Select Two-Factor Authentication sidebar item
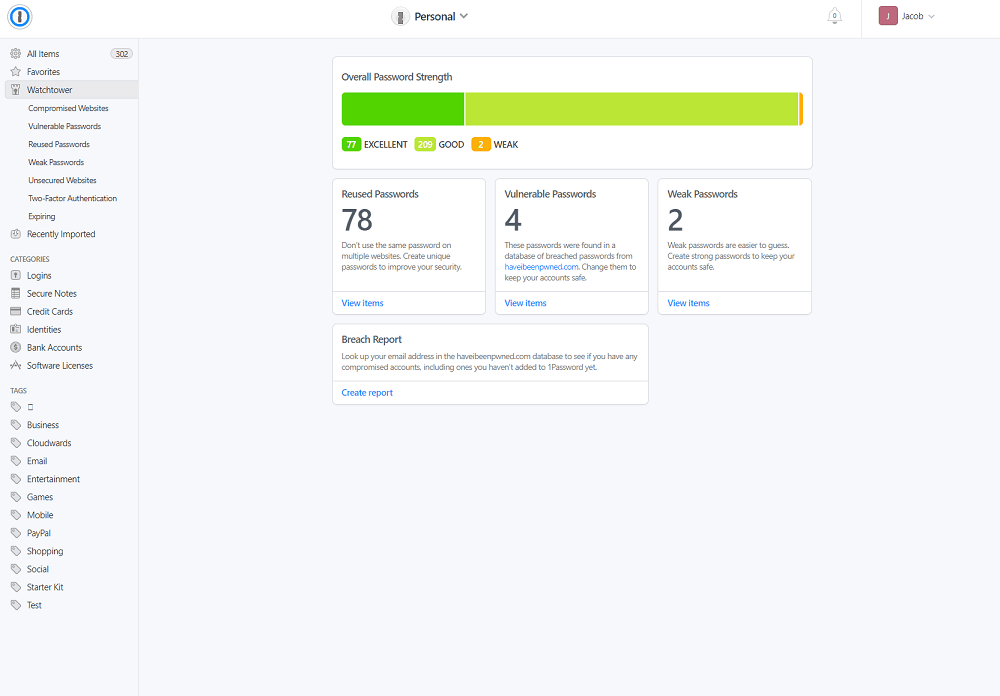This screenshot has height=696, width=1000. [x=73, y=198]
